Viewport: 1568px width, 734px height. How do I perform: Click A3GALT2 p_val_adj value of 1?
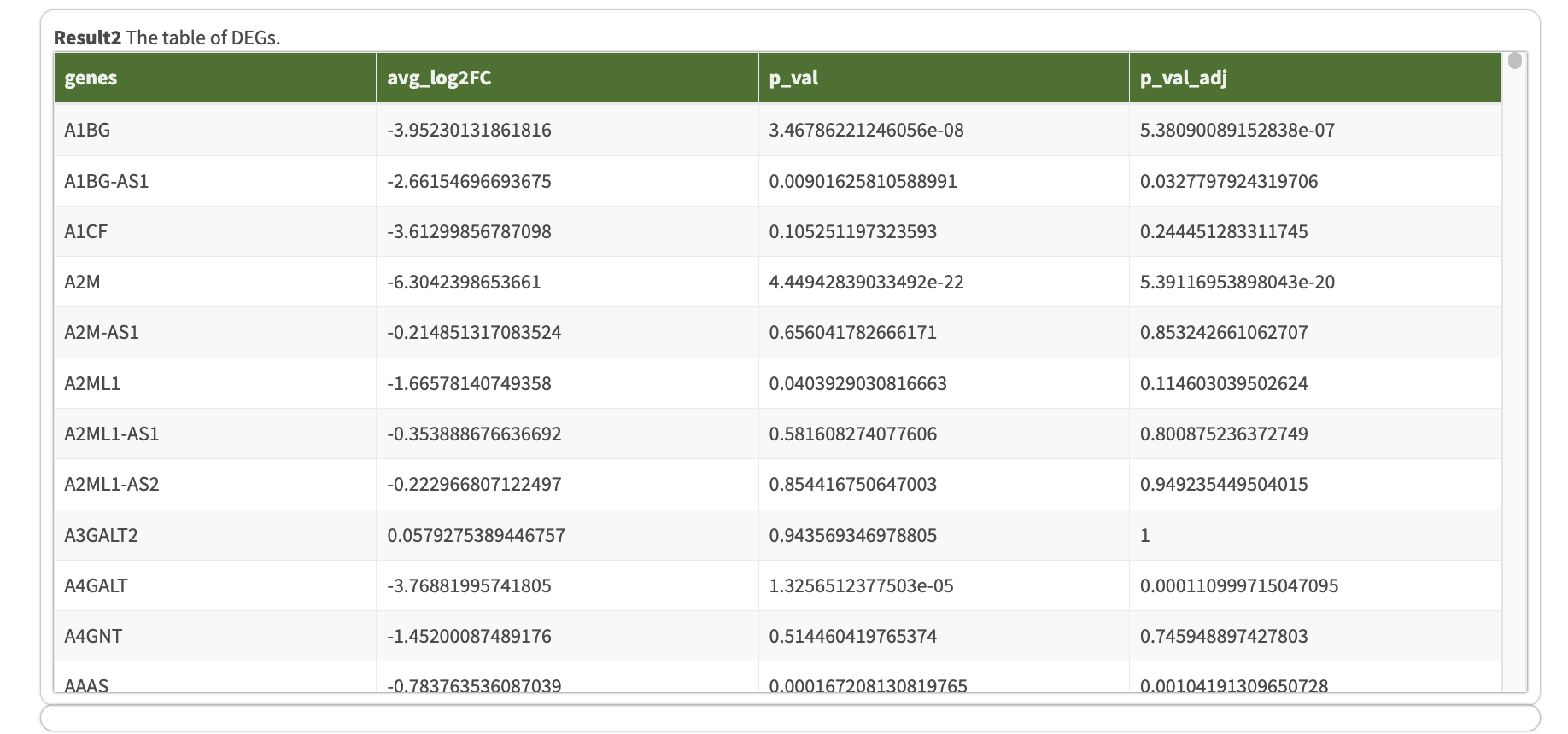(1145, 535)
